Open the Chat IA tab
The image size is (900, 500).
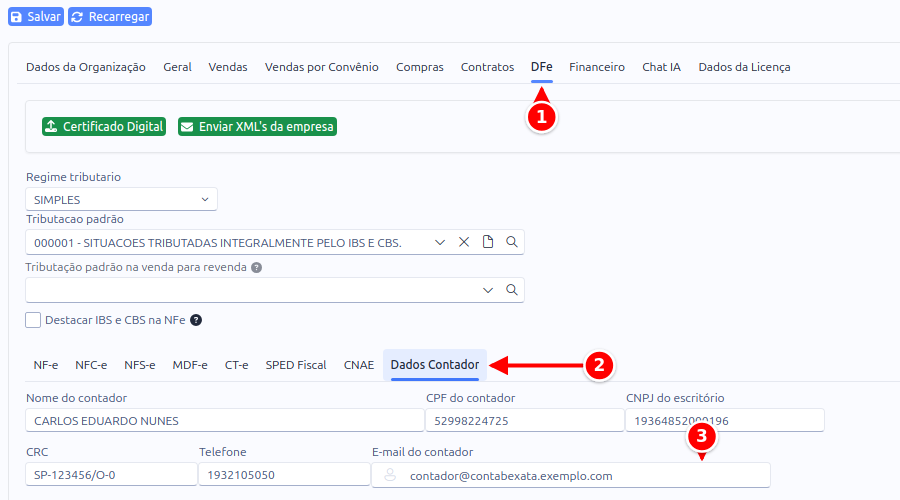(x=661, y=67)
